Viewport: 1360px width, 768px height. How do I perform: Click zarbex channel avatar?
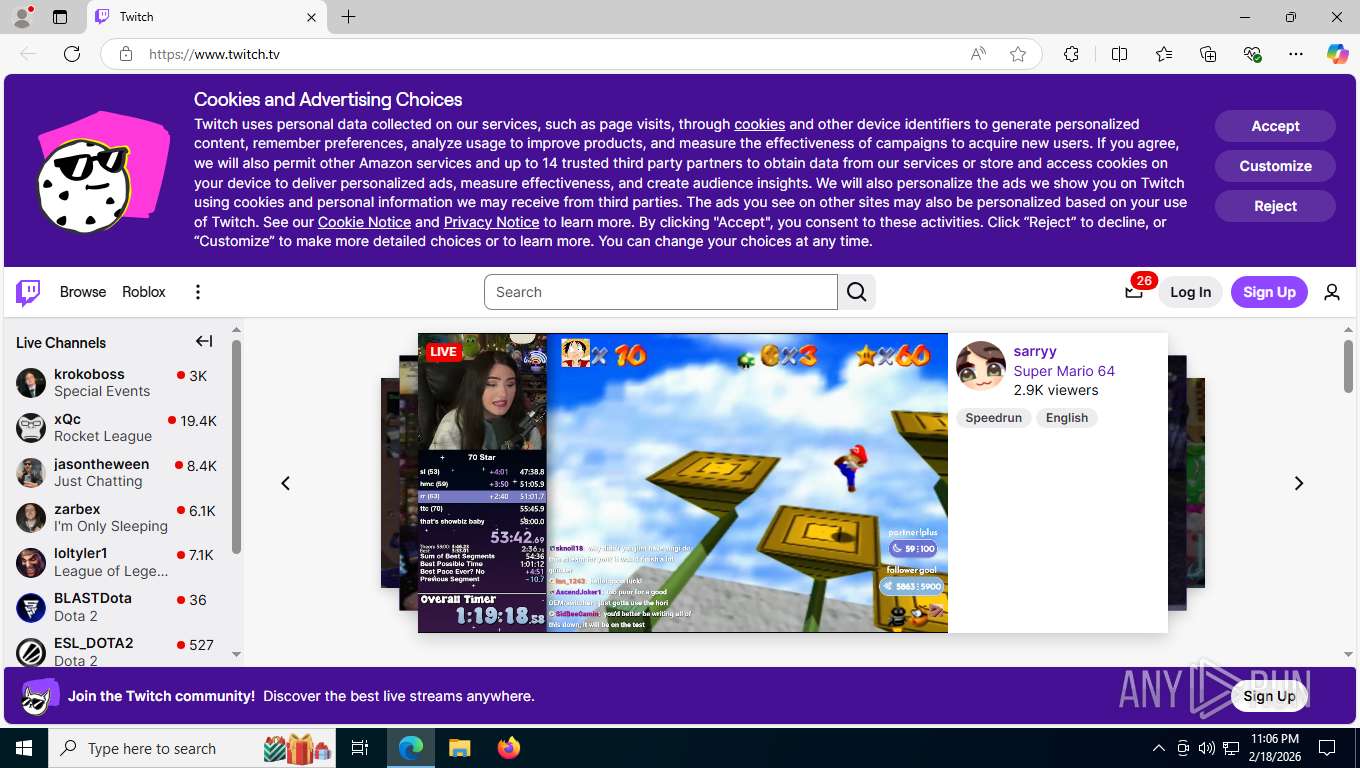[x=31, y=517]
